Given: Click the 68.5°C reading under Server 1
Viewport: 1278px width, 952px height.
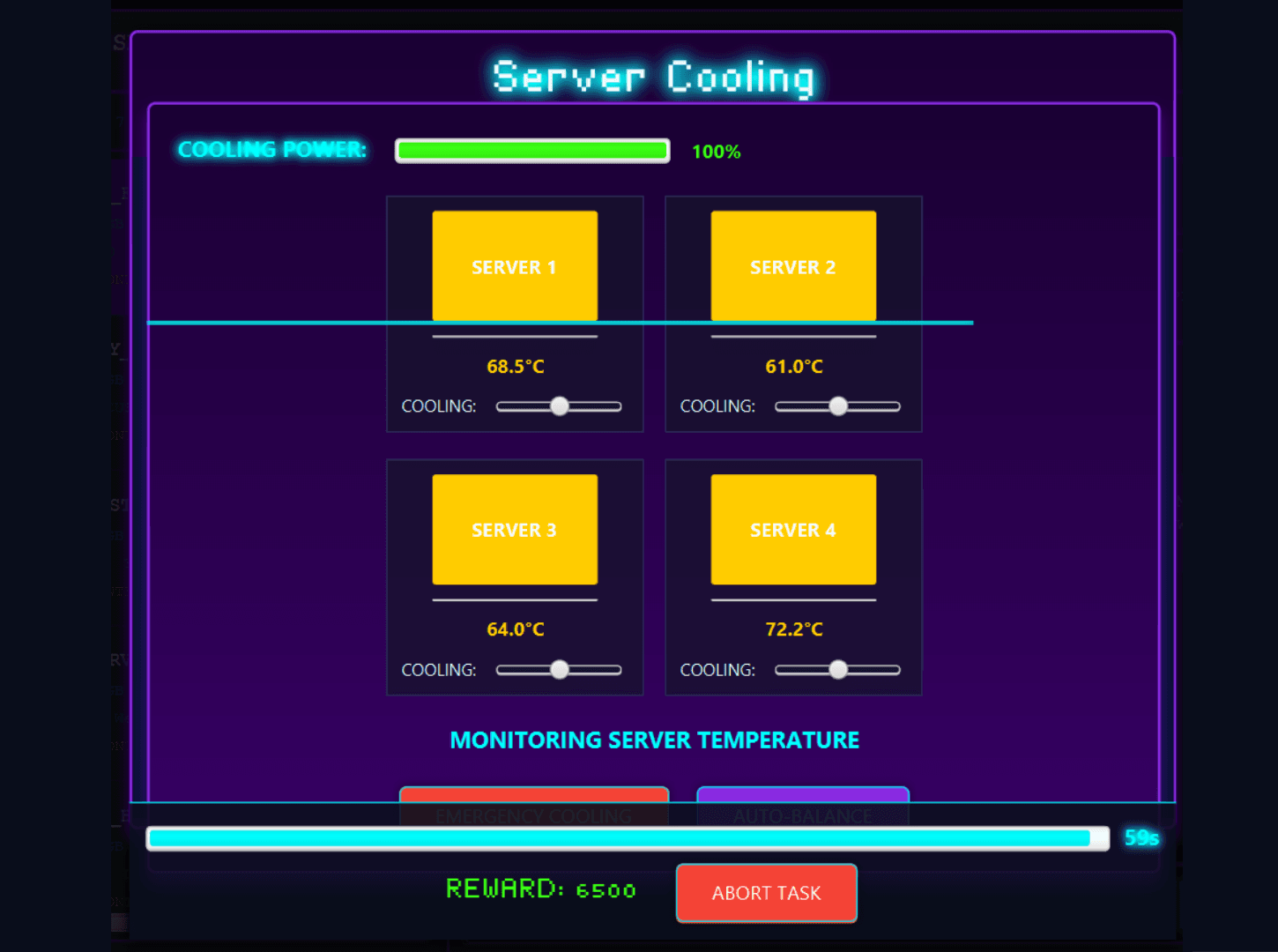Looking at the screenshot, I should coord(516,367).
